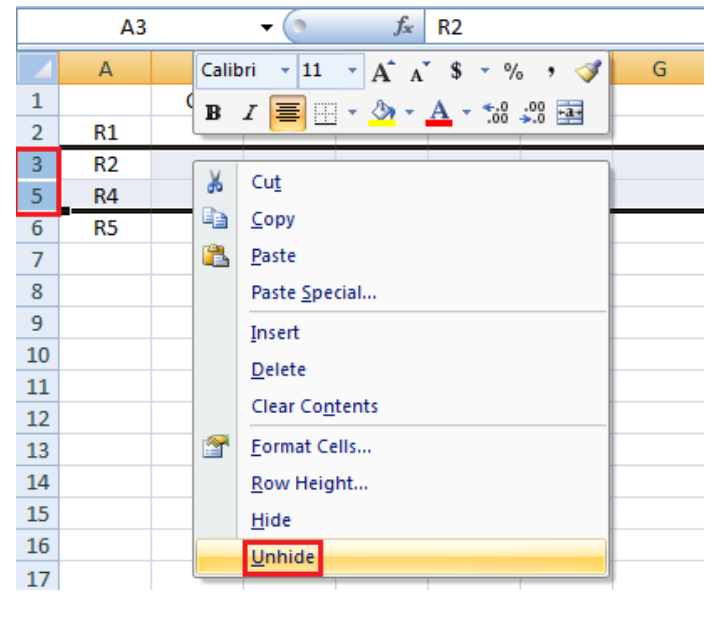Click the Increase Decimal icon
Viewport: 716px width, 621px height.
coord(494,113)
